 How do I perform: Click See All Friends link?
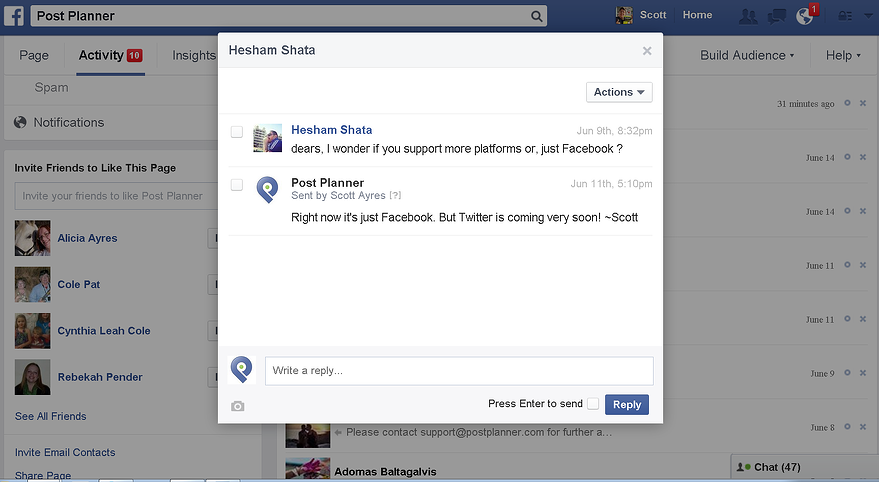[x=50, y=416]
